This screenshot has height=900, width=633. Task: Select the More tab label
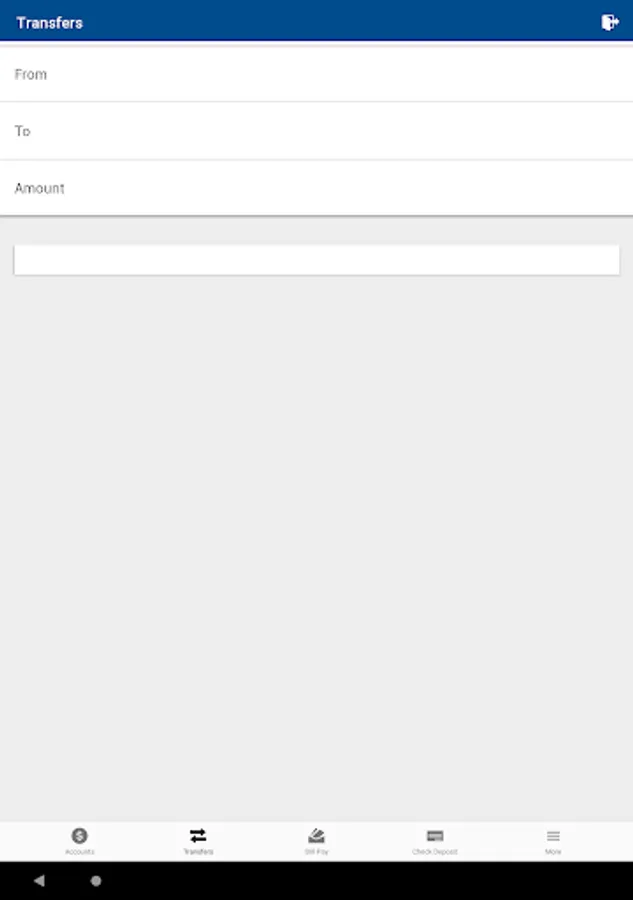[x=553, y=852]
